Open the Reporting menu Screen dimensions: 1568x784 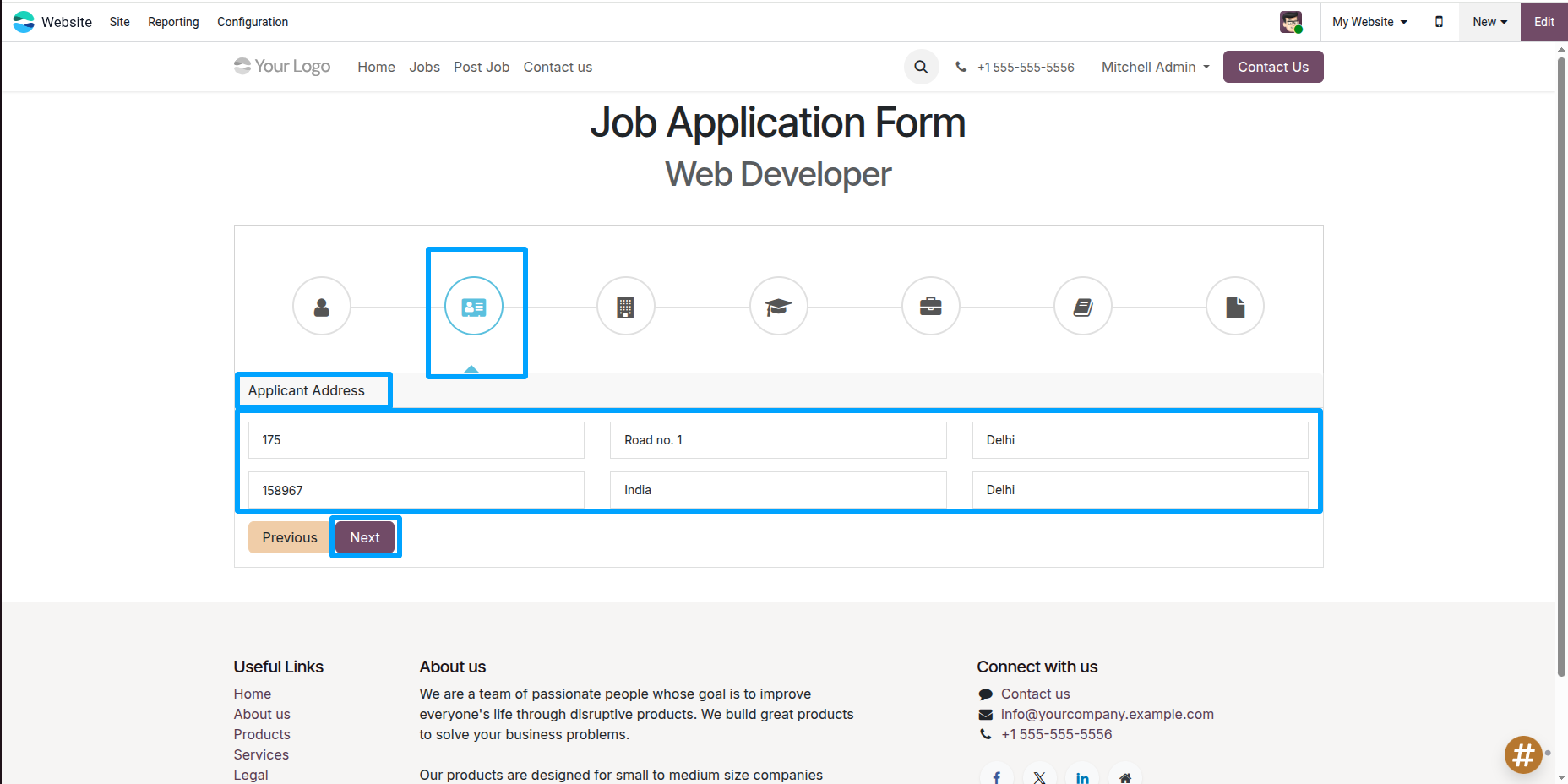[172, 21]
